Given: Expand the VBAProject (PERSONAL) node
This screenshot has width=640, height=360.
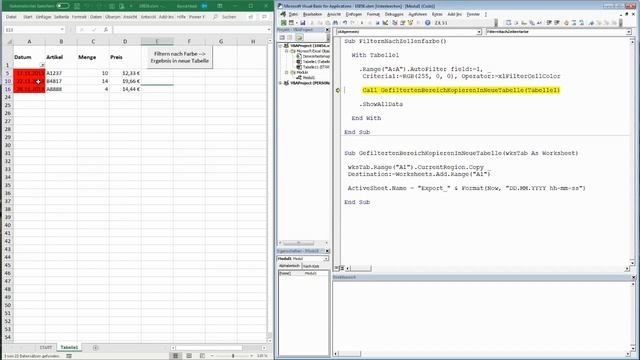Looking at the screenshot, I should (281, 83).
